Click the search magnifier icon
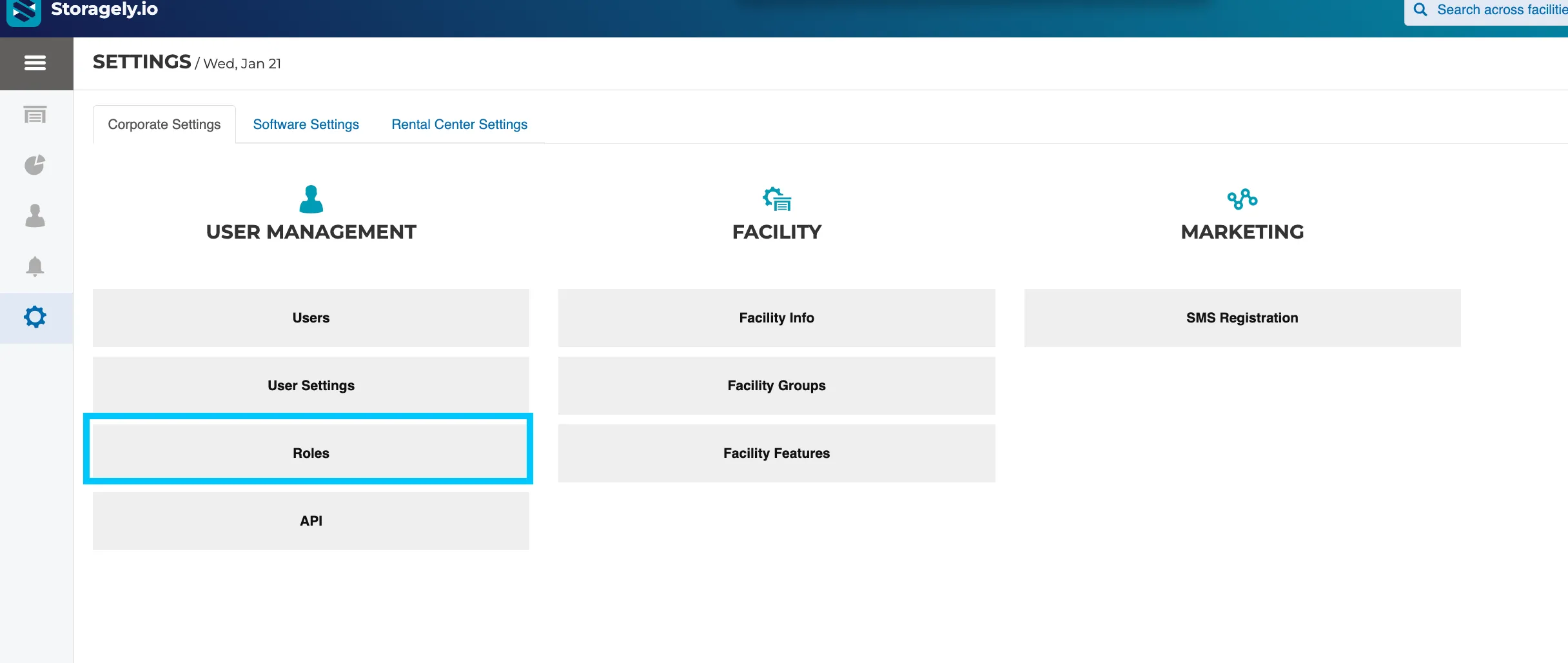 [1420, 10]
